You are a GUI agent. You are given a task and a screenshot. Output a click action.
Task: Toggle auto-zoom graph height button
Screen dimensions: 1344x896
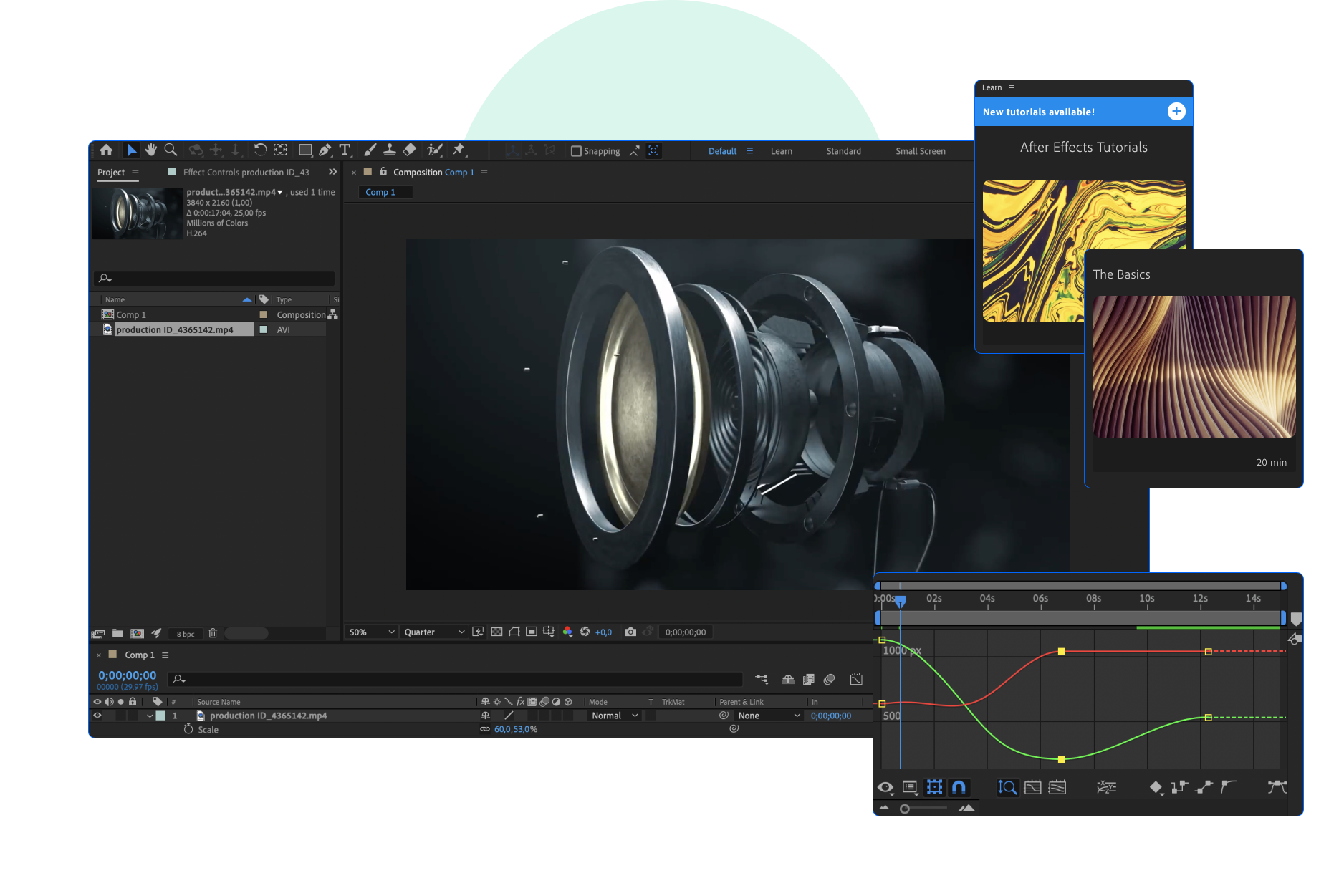pyautogui.click(x=1007, y=787)
